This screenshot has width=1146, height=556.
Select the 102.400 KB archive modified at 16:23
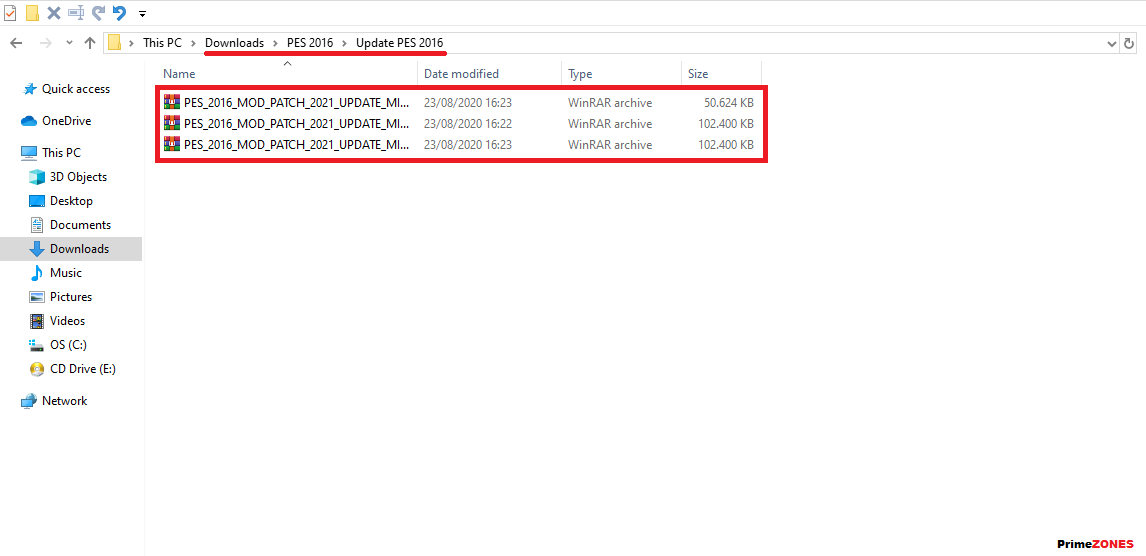(459, 145)
